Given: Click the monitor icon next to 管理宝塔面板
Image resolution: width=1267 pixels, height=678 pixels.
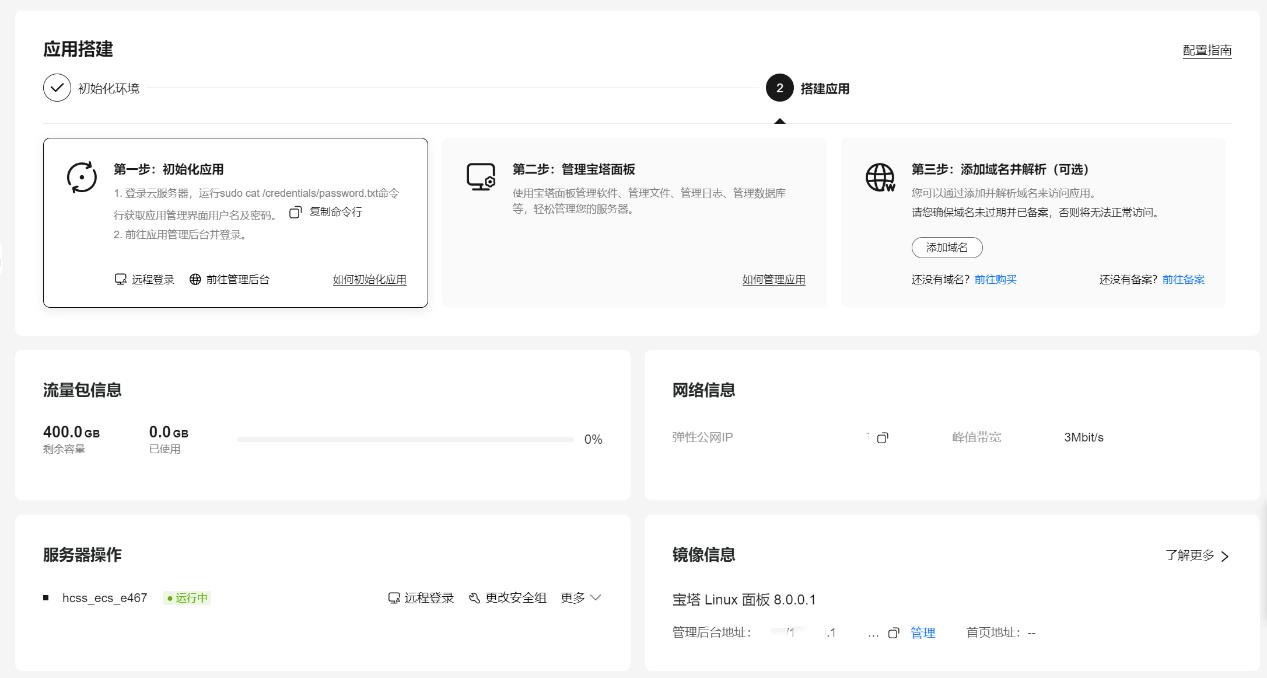Looking at the screenshot, I should tap(481, 177).
